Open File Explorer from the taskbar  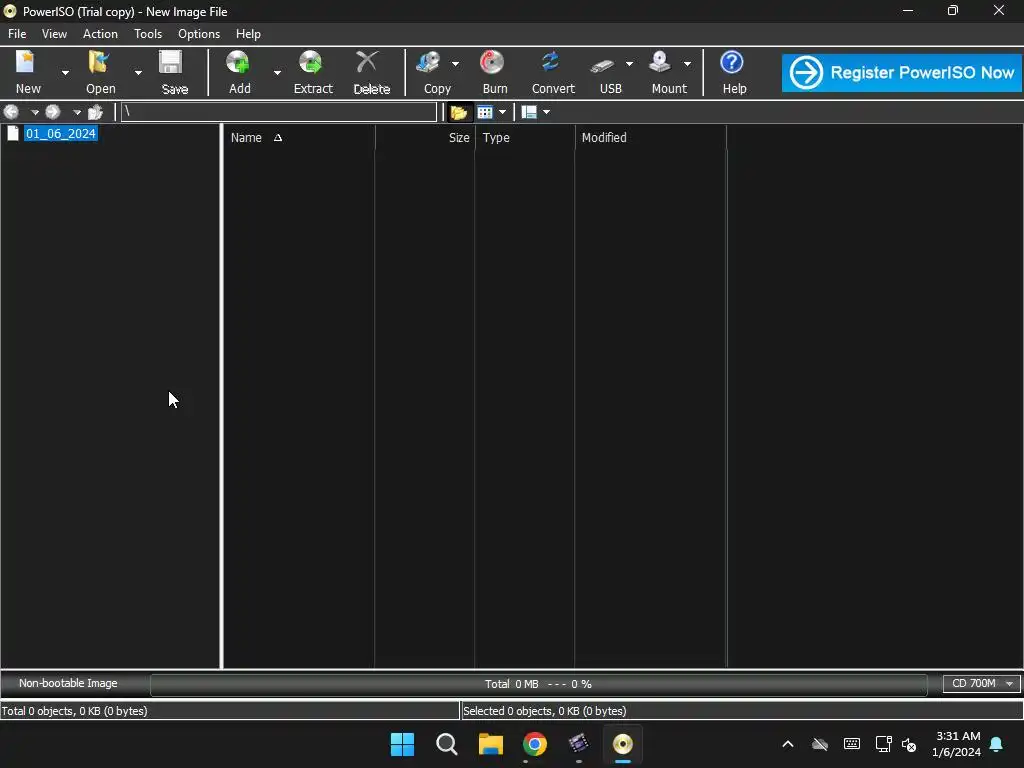pyautogui.click(x=490, y=744)
